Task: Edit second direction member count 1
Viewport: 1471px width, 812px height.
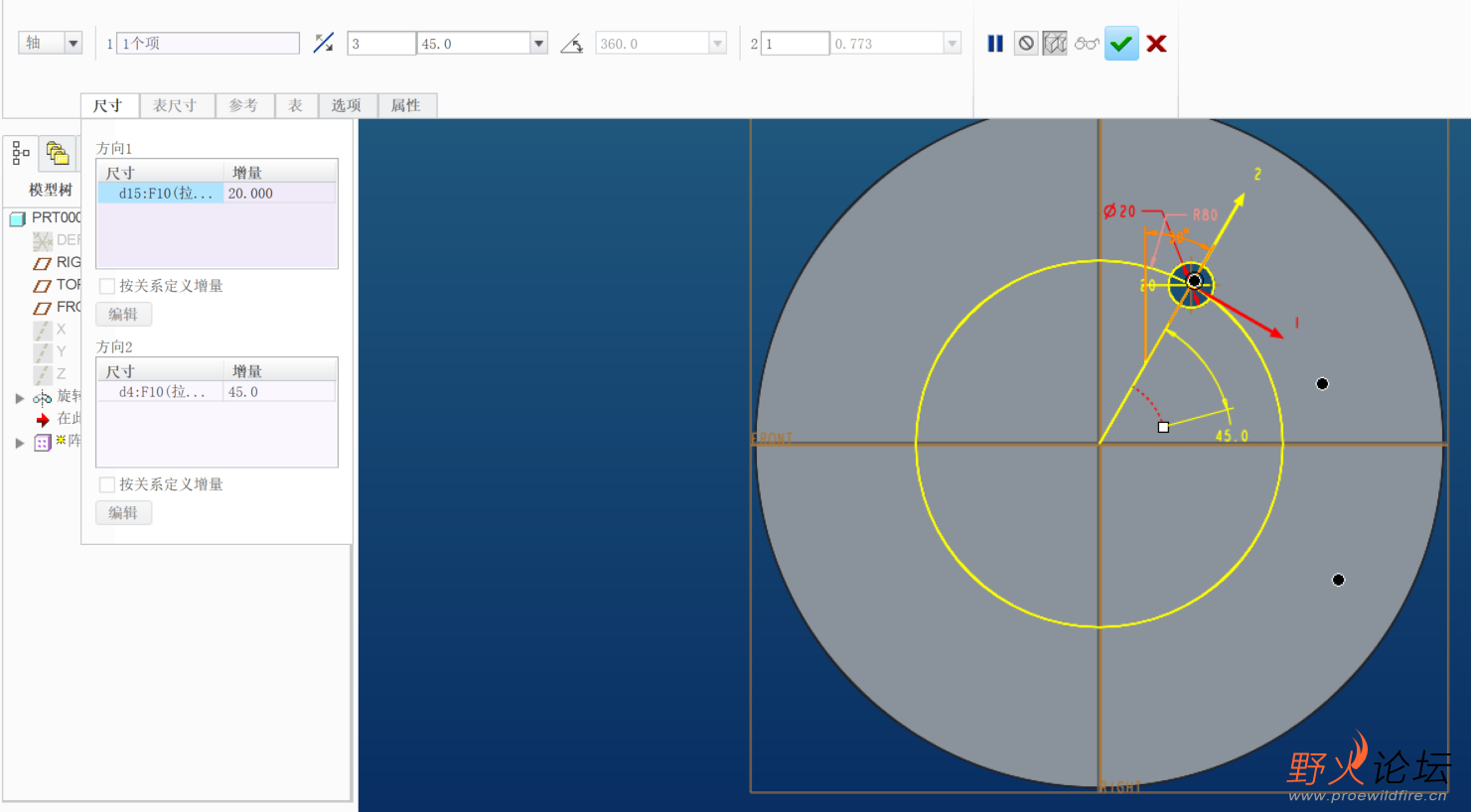Action: pyautogui.click(x=795, y=44)
